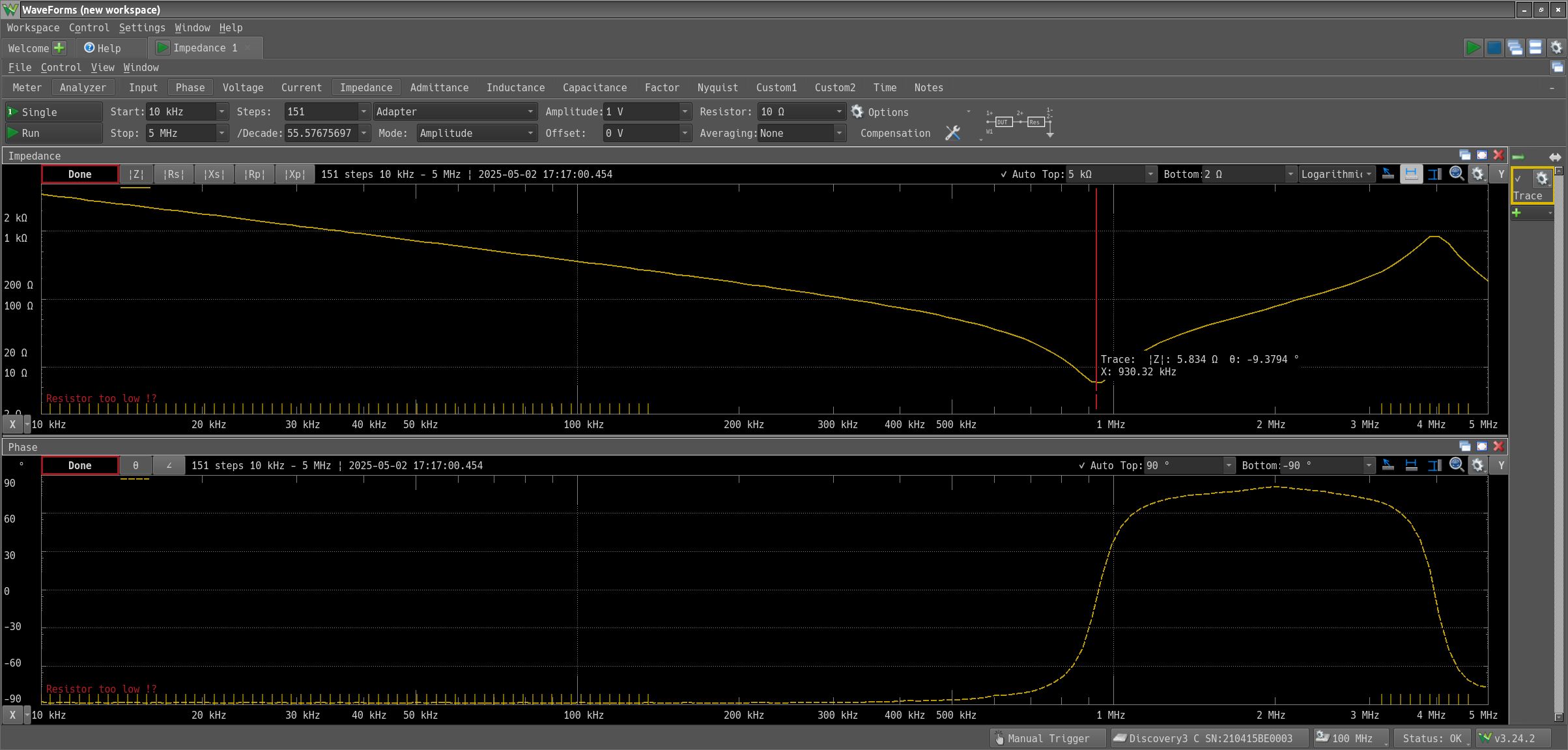Open Compensation wrench tool
This screenshot has height=750, width=1568.
[952, 133]
